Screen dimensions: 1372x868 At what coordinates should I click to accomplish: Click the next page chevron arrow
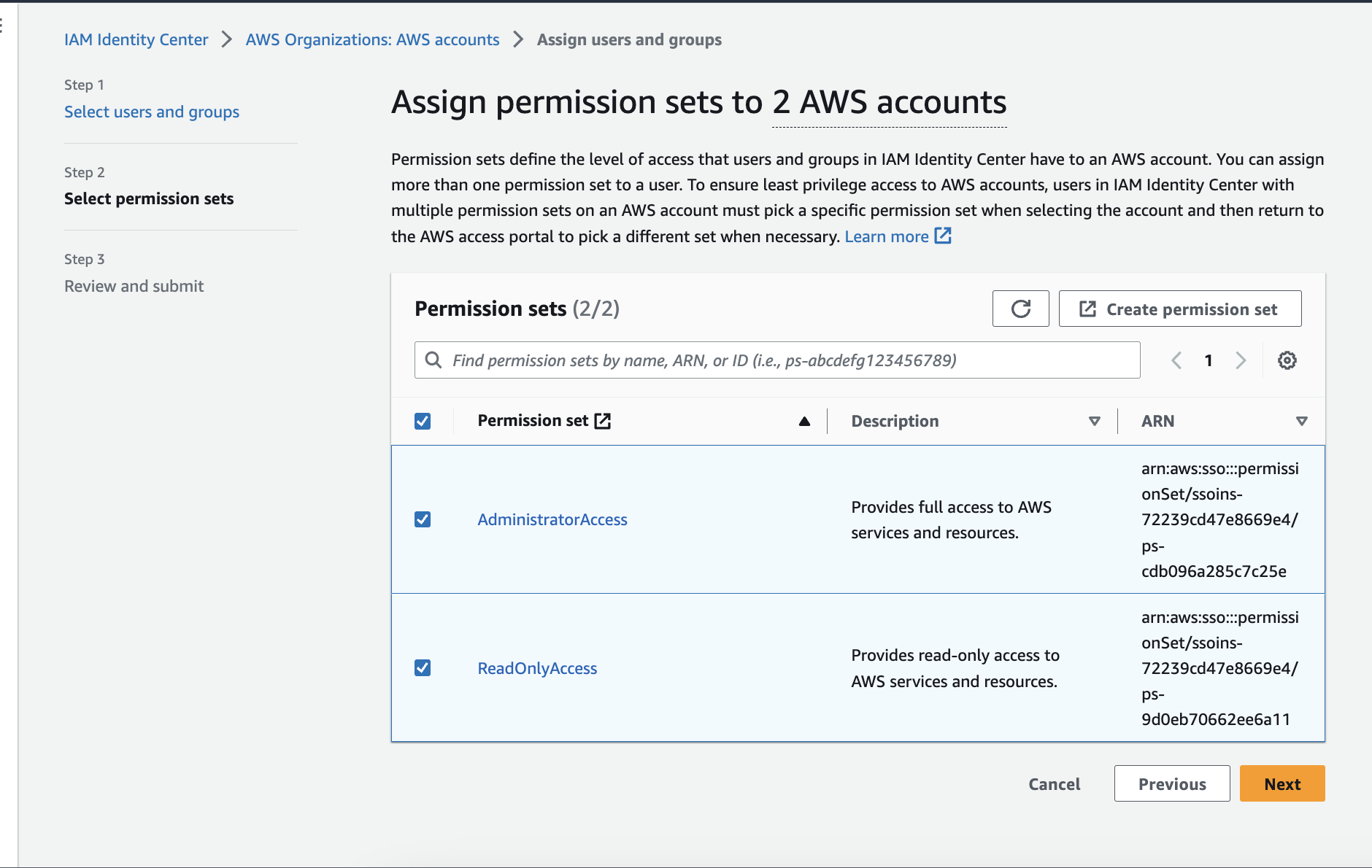click(1241, 360)
